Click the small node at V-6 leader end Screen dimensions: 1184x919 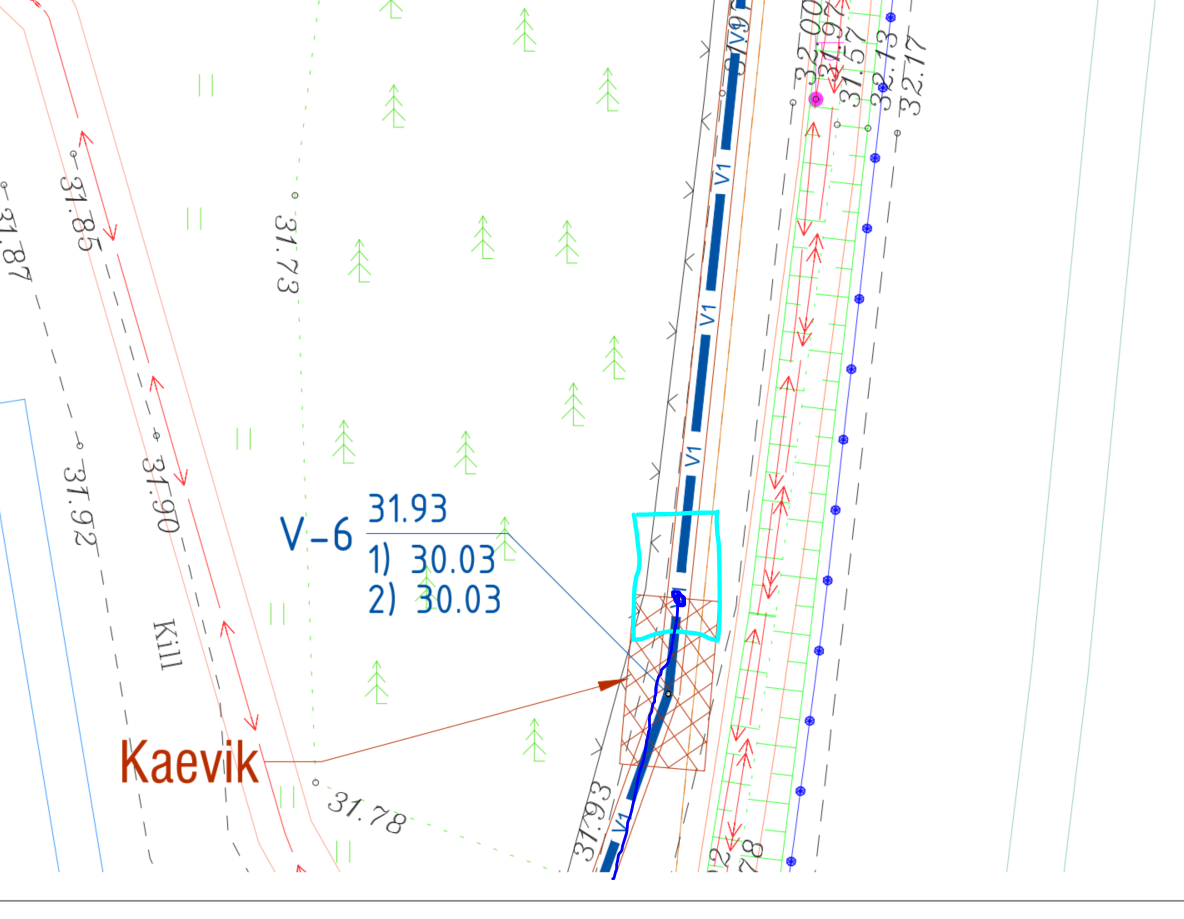(x=668, y=693)
